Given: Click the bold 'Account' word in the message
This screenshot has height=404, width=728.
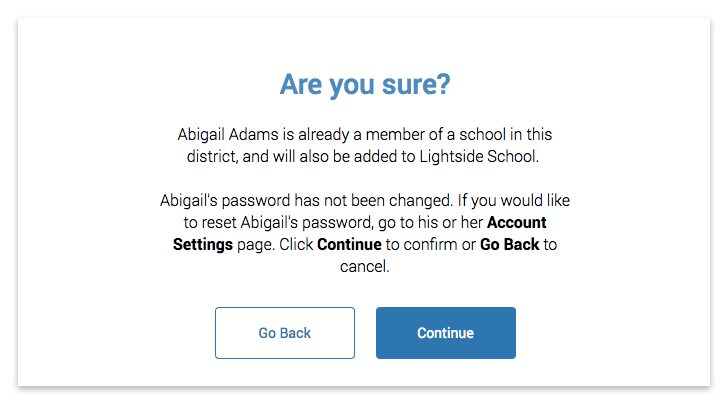Looking at the screenshot, I should click(x=516, y=222).
